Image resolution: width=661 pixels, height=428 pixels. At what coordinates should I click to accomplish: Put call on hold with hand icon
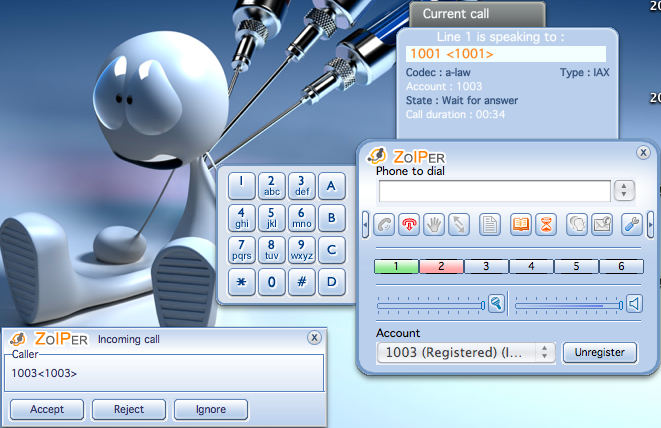434,224
